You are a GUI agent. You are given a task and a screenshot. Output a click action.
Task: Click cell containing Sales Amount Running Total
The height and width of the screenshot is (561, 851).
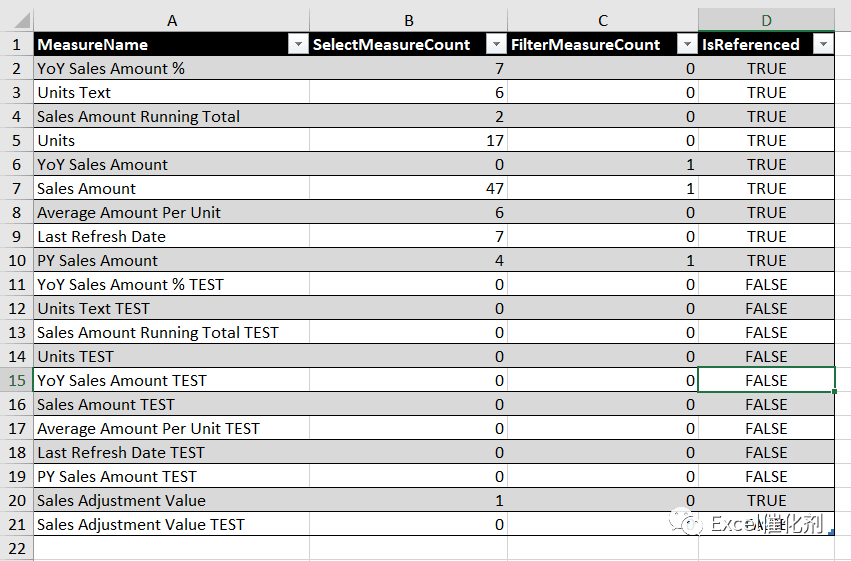tap(172, 117)
